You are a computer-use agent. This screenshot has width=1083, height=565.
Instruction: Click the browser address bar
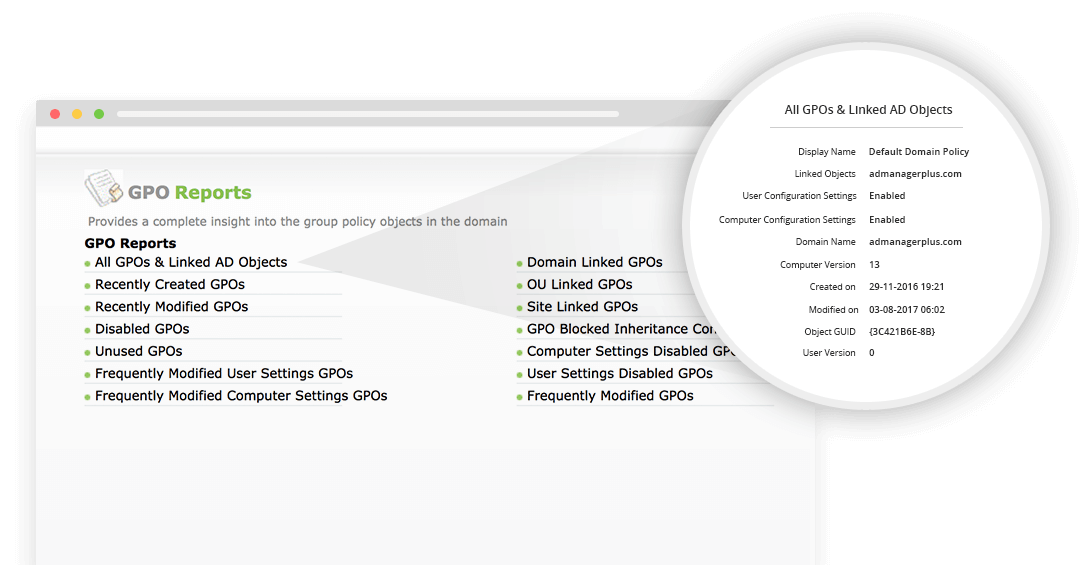(368, 114)
